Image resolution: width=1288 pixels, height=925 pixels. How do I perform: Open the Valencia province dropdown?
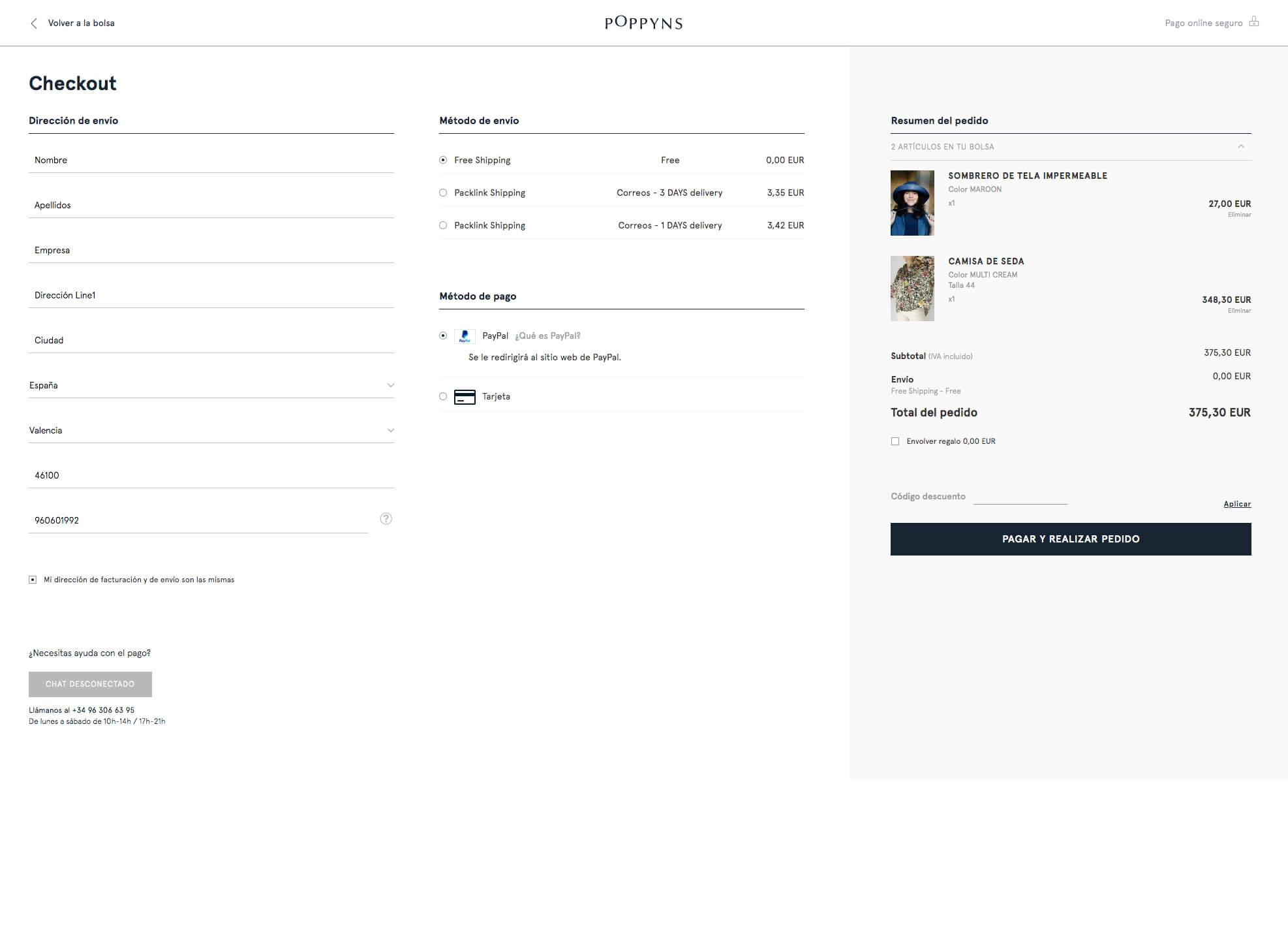211,430
